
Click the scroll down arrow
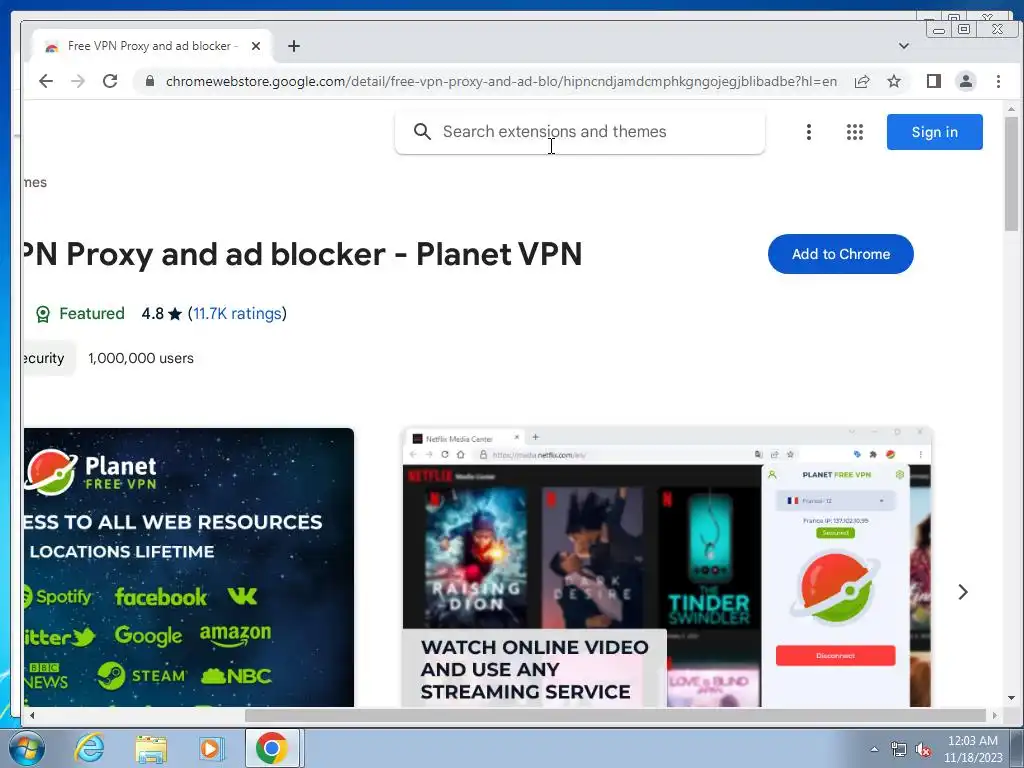coord(1011,698)
